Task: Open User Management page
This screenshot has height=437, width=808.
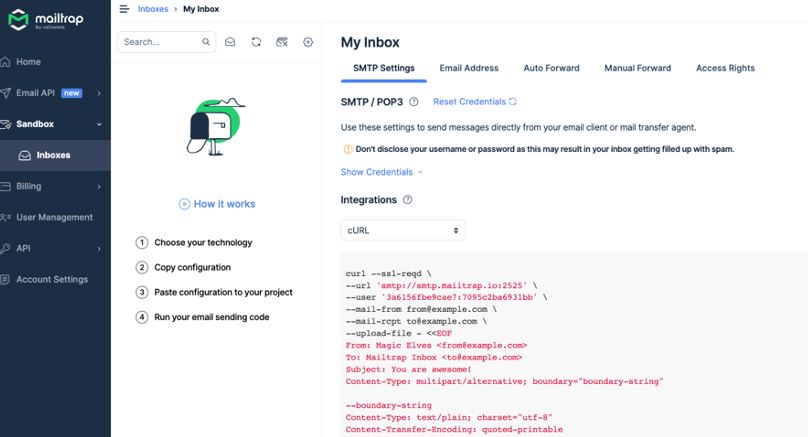Action: (x=55, y=217)
